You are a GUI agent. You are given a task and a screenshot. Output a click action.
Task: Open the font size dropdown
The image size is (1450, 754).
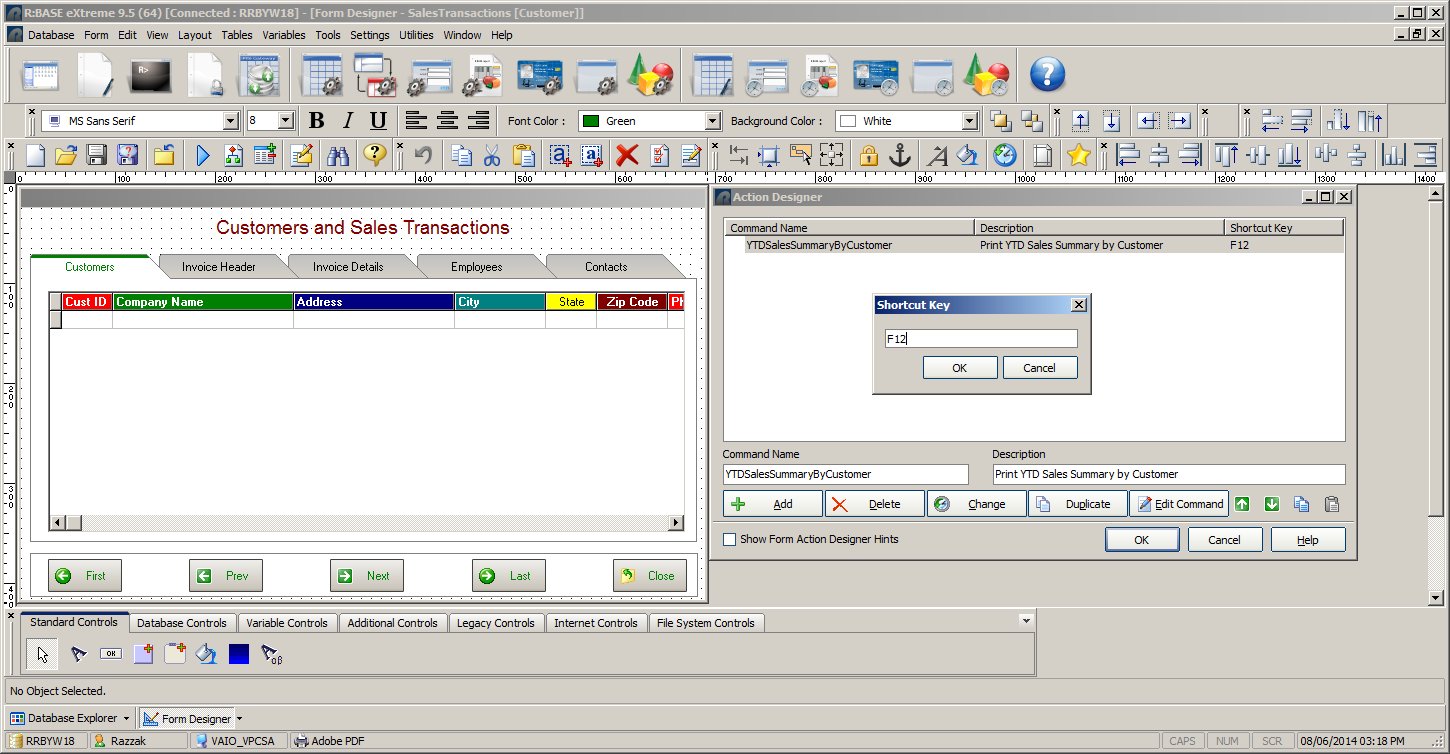(286, 121)
